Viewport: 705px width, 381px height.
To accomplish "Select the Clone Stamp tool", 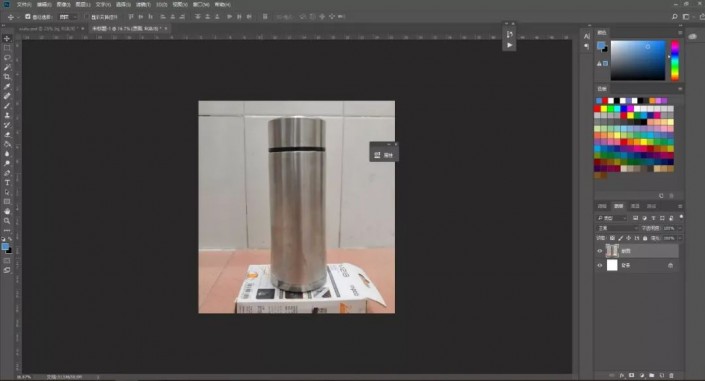I will tap(7, 115).
